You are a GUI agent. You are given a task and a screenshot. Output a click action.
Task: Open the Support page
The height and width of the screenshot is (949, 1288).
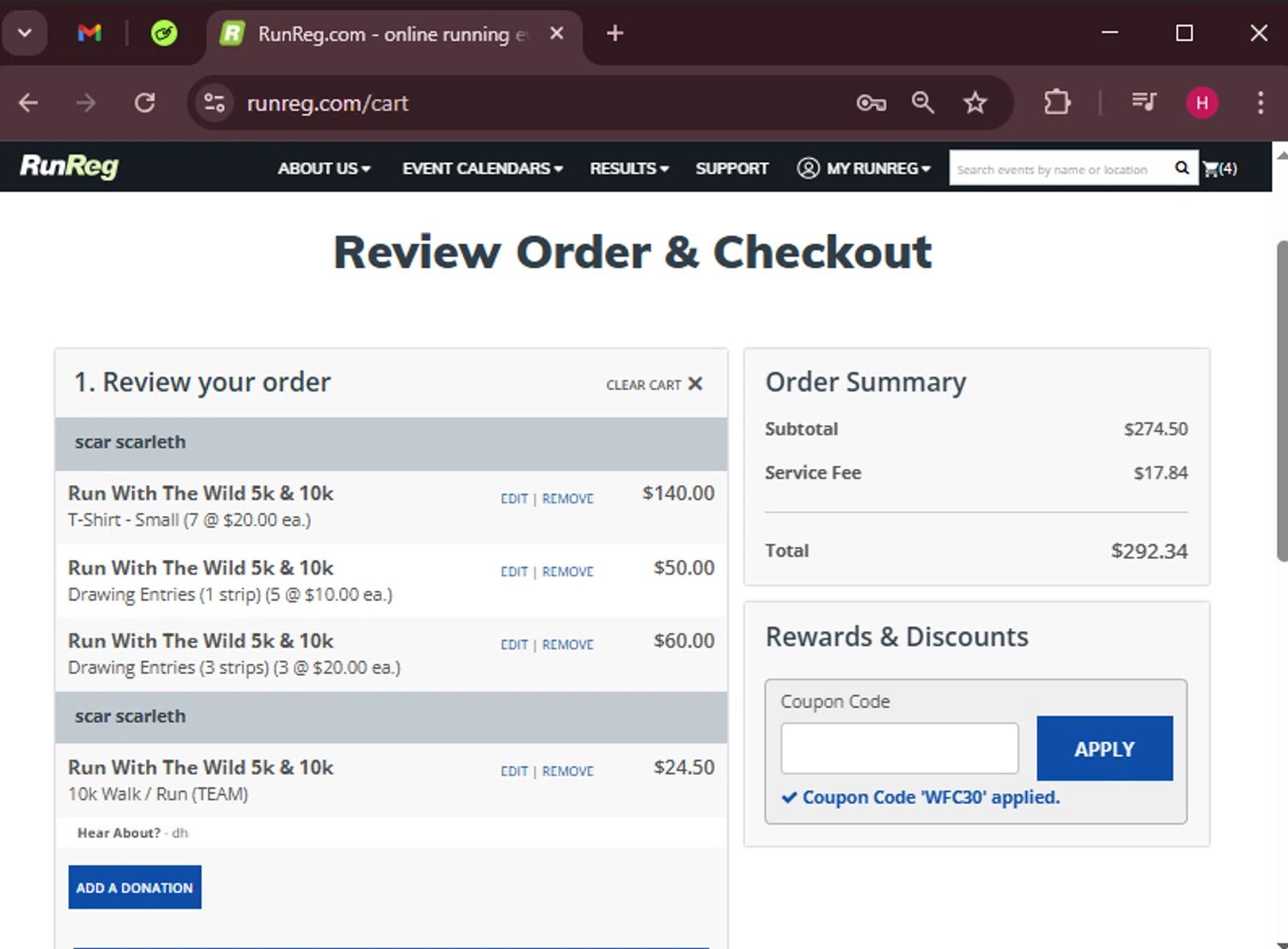732,168
